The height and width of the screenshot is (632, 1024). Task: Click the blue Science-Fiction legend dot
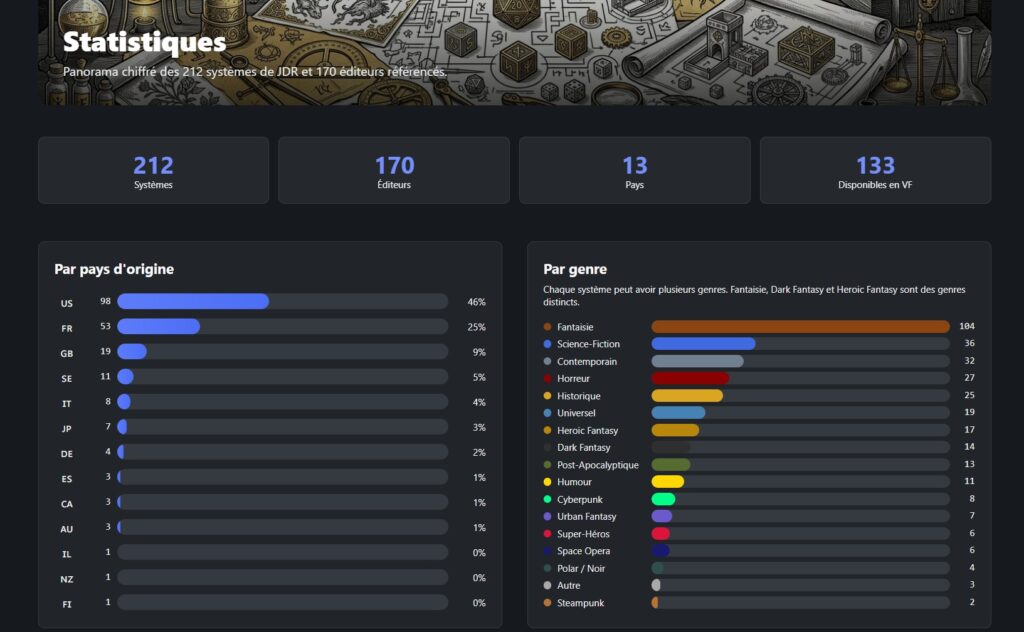(x=547, y=344)
